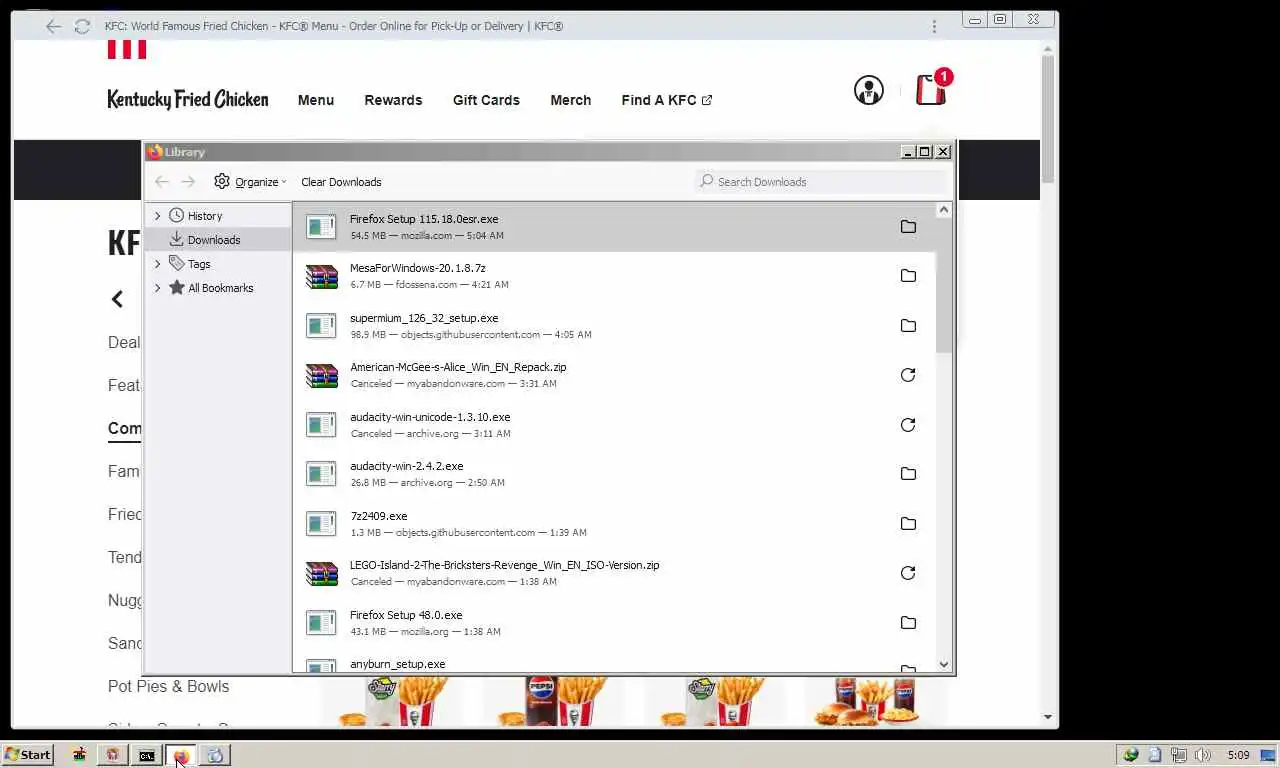This screenshot has width=1280, height=768.
Task: Select the anyburn_setup.exe download row
Action: coord(614,664)
